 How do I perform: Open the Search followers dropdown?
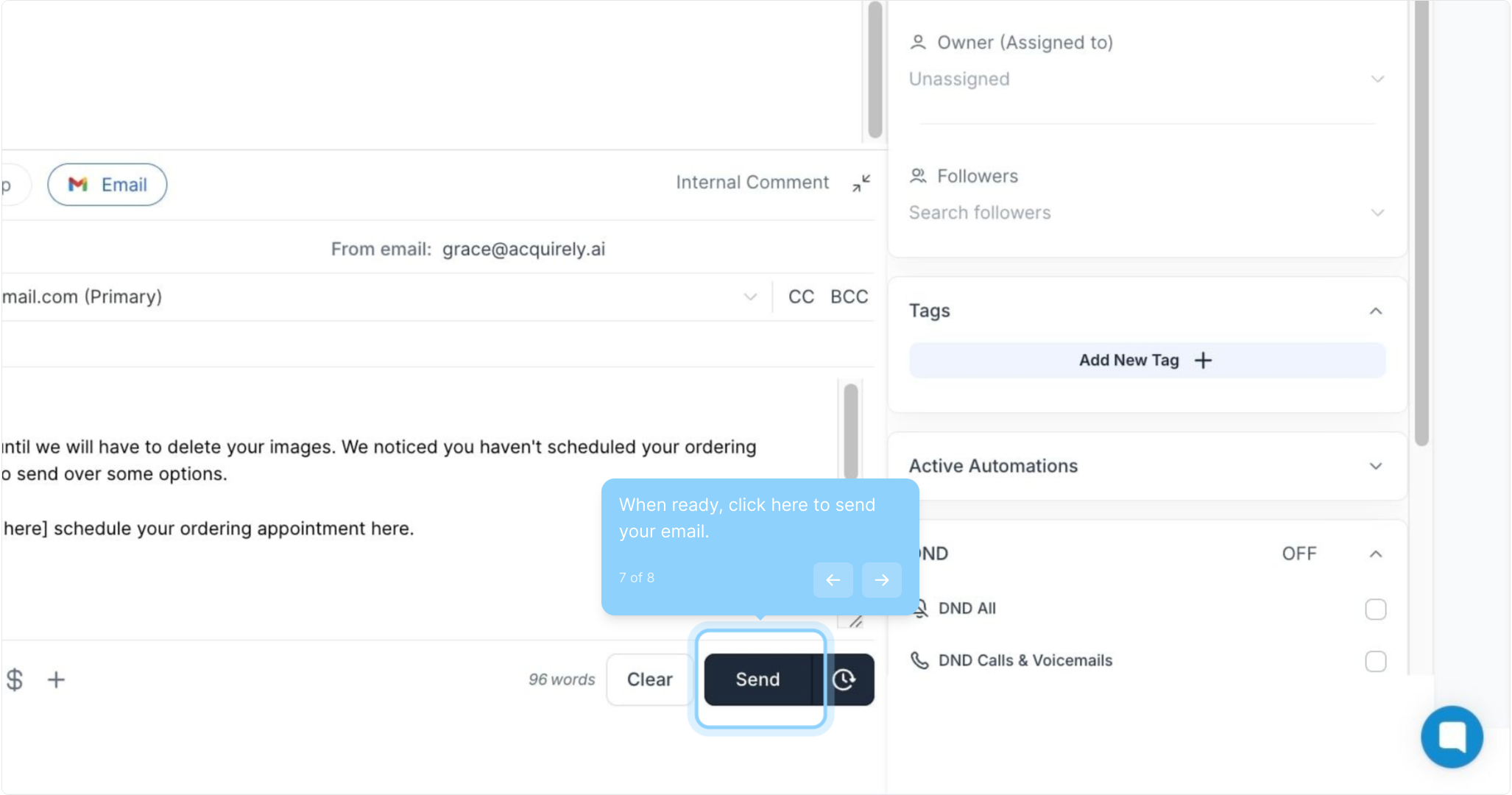[x=1377, y=213]
